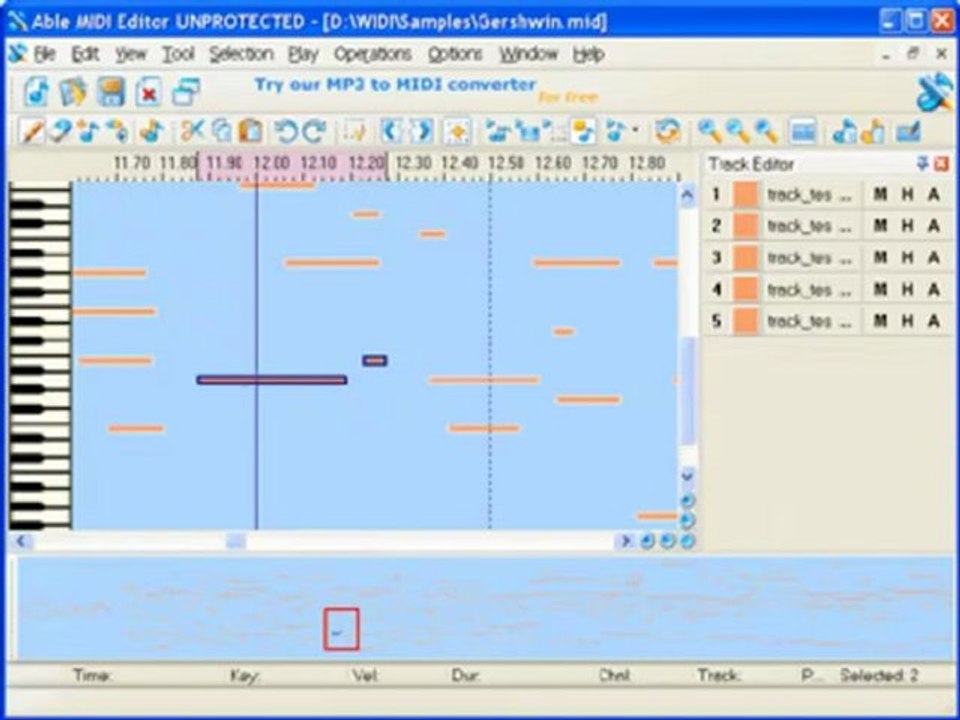Click the Able MIDI Editor logo at toolbar right

tap(935, 92)
